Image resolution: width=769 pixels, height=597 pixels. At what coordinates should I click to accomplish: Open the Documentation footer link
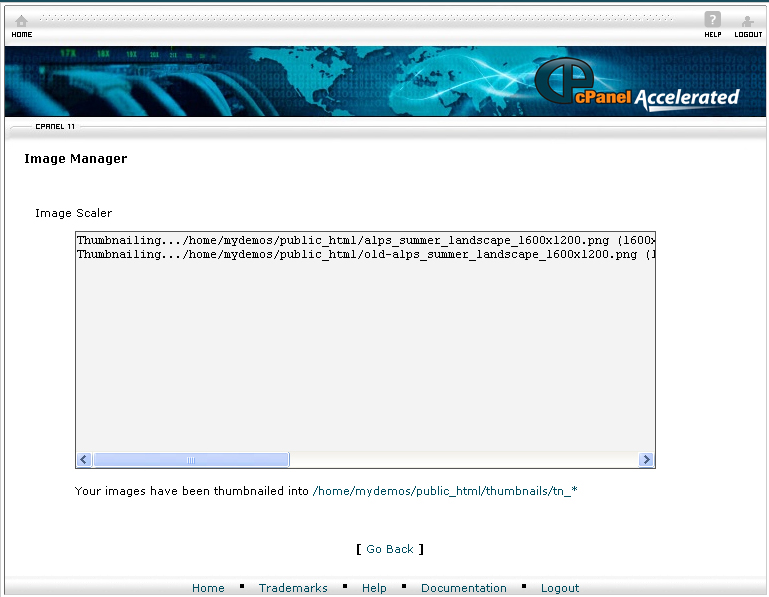(463, 588)
